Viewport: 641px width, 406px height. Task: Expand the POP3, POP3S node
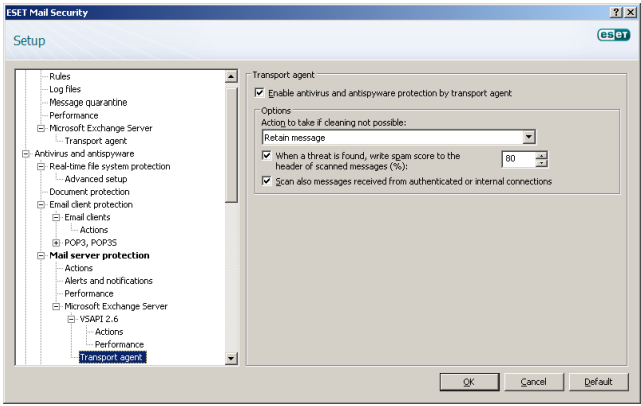click(x=56, y=243)
